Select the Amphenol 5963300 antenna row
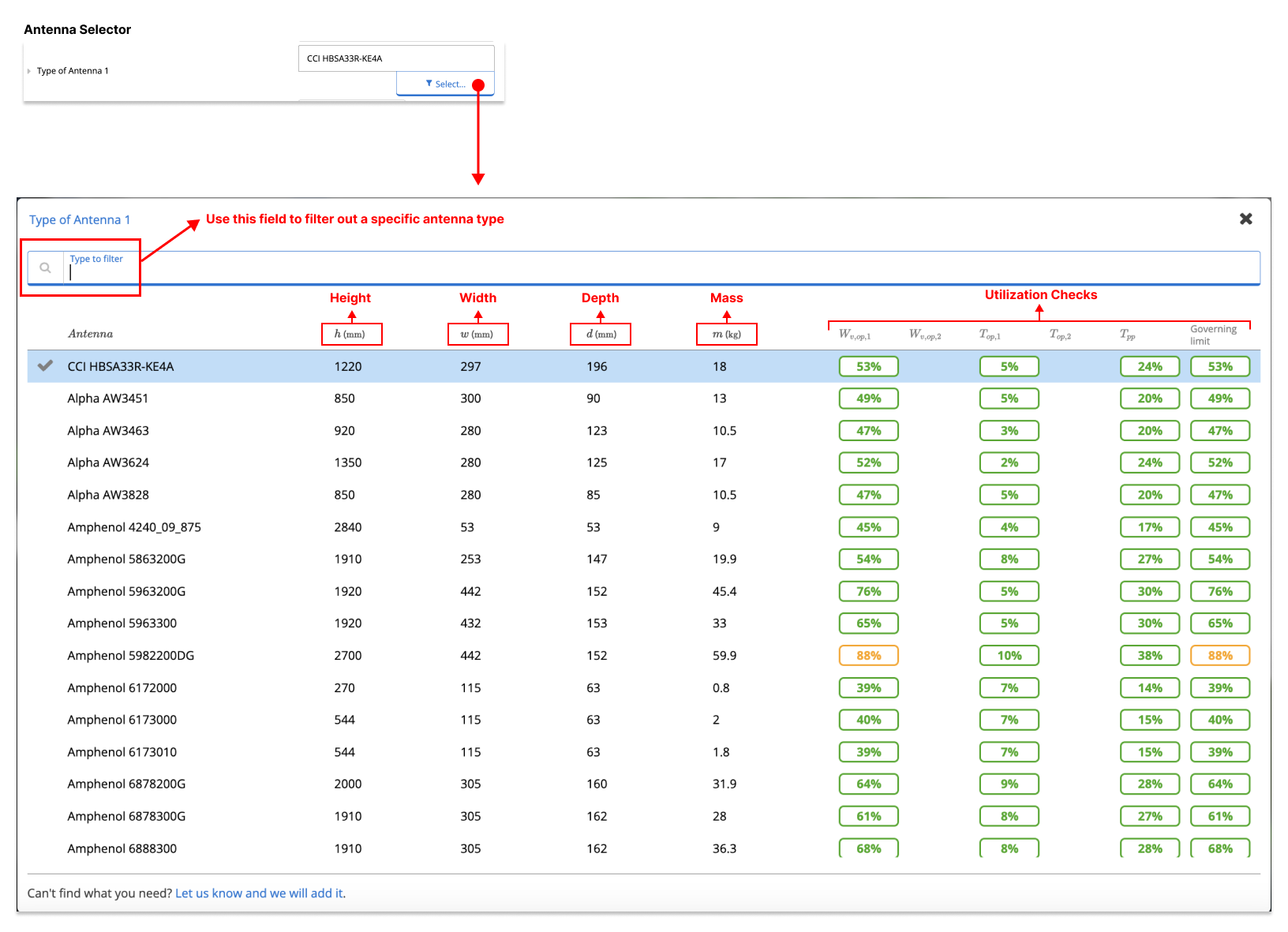1288x932 pixels. click(x=643, y=623)
